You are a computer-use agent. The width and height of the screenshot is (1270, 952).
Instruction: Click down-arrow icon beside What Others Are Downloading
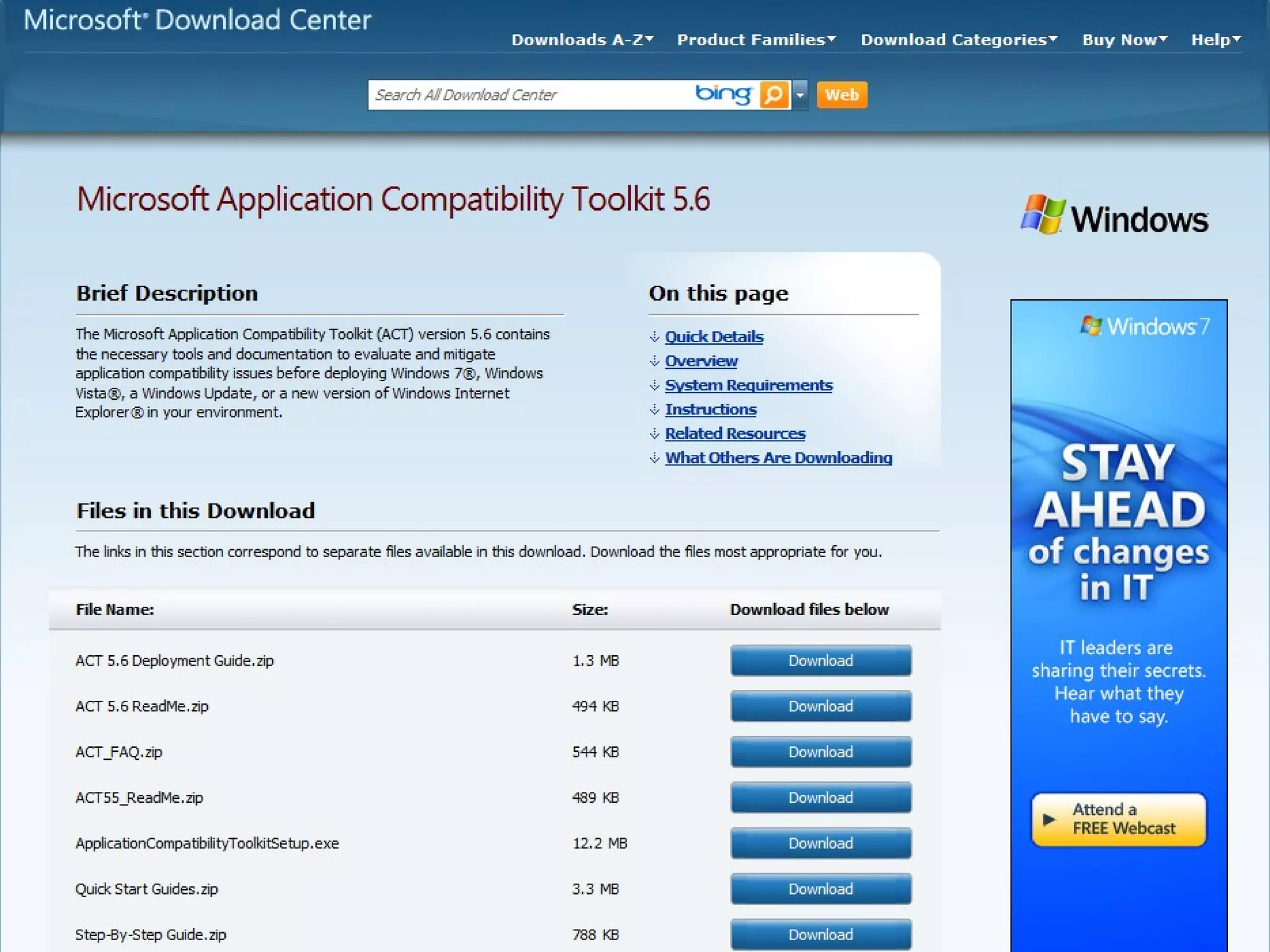pos(654,458)
